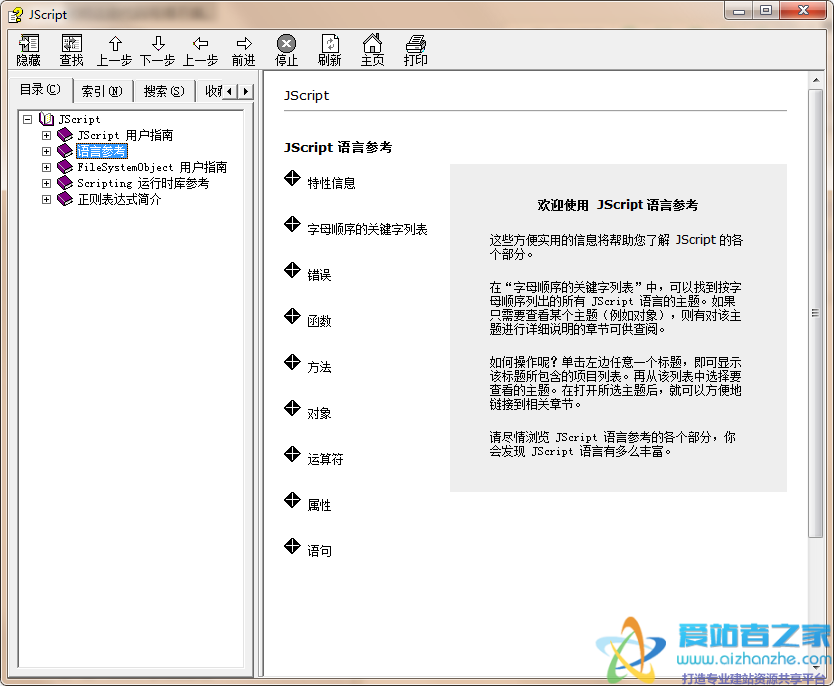Click the diamond icon next to 函数
Image resolution: width=834 pixels, height=686 pixels.
click(x=292, y=316)
